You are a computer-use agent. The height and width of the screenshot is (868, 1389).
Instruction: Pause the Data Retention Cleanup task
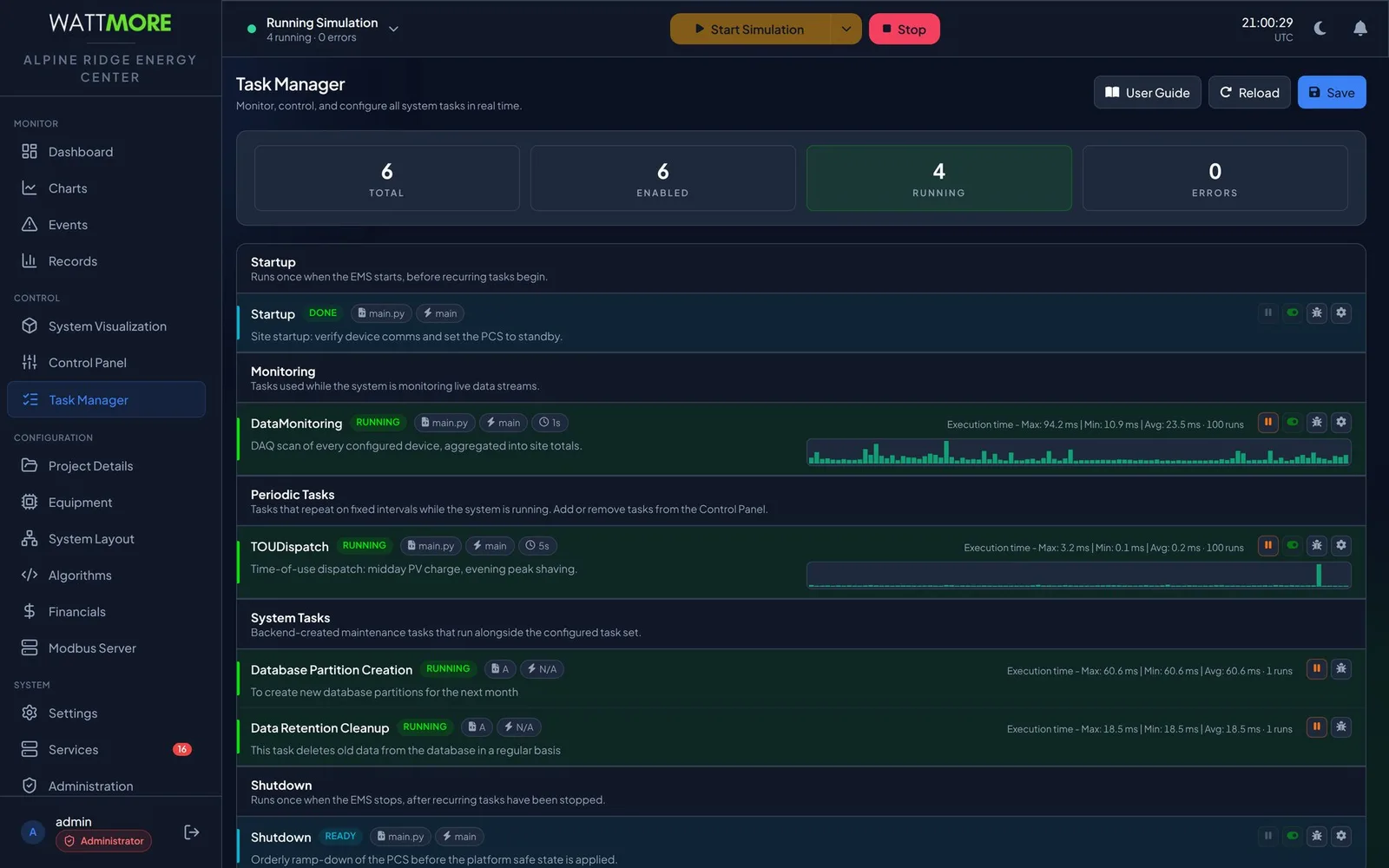click(1316, 727)
